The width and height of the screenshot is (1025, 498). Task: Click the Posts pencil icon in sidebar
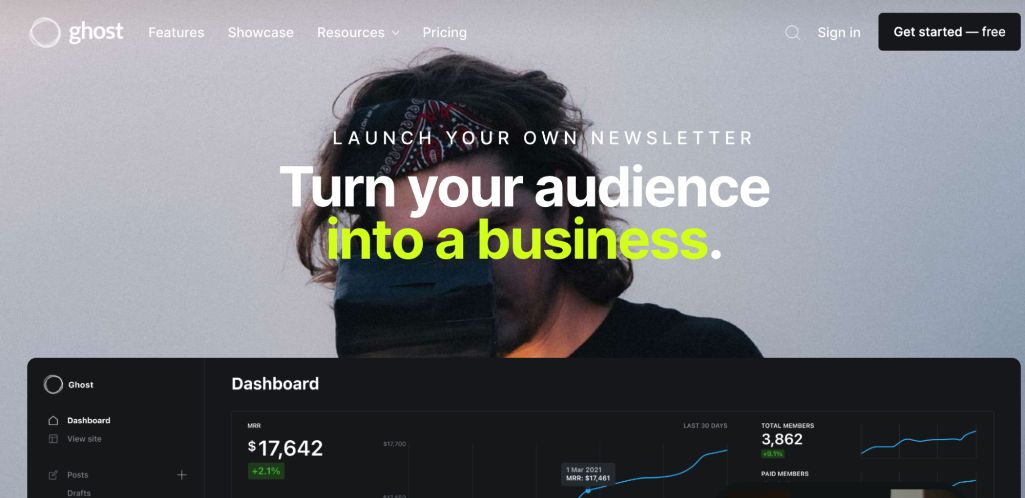click(x=54, y=475)
